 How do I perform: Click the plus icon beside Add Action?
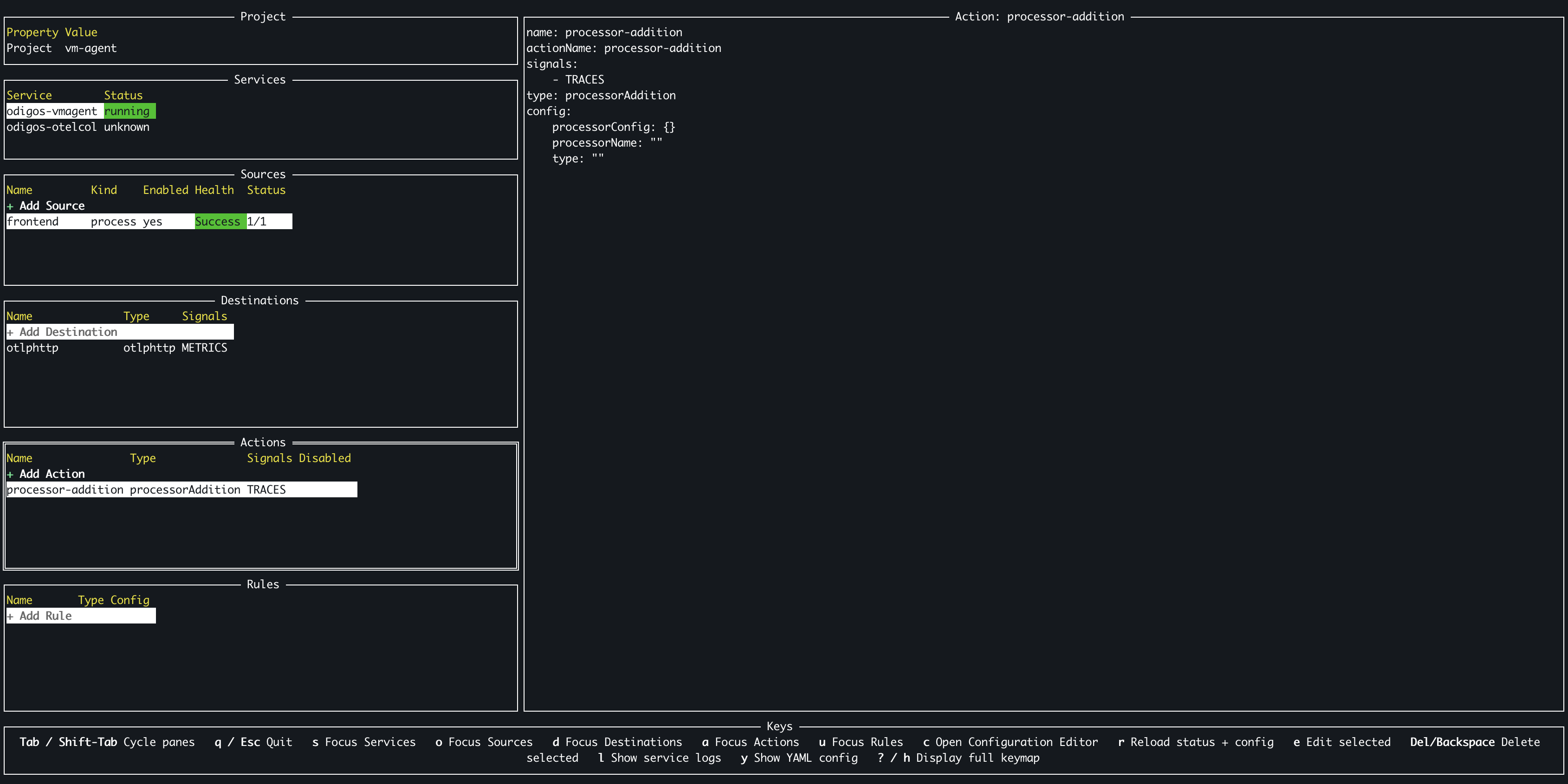10,475
